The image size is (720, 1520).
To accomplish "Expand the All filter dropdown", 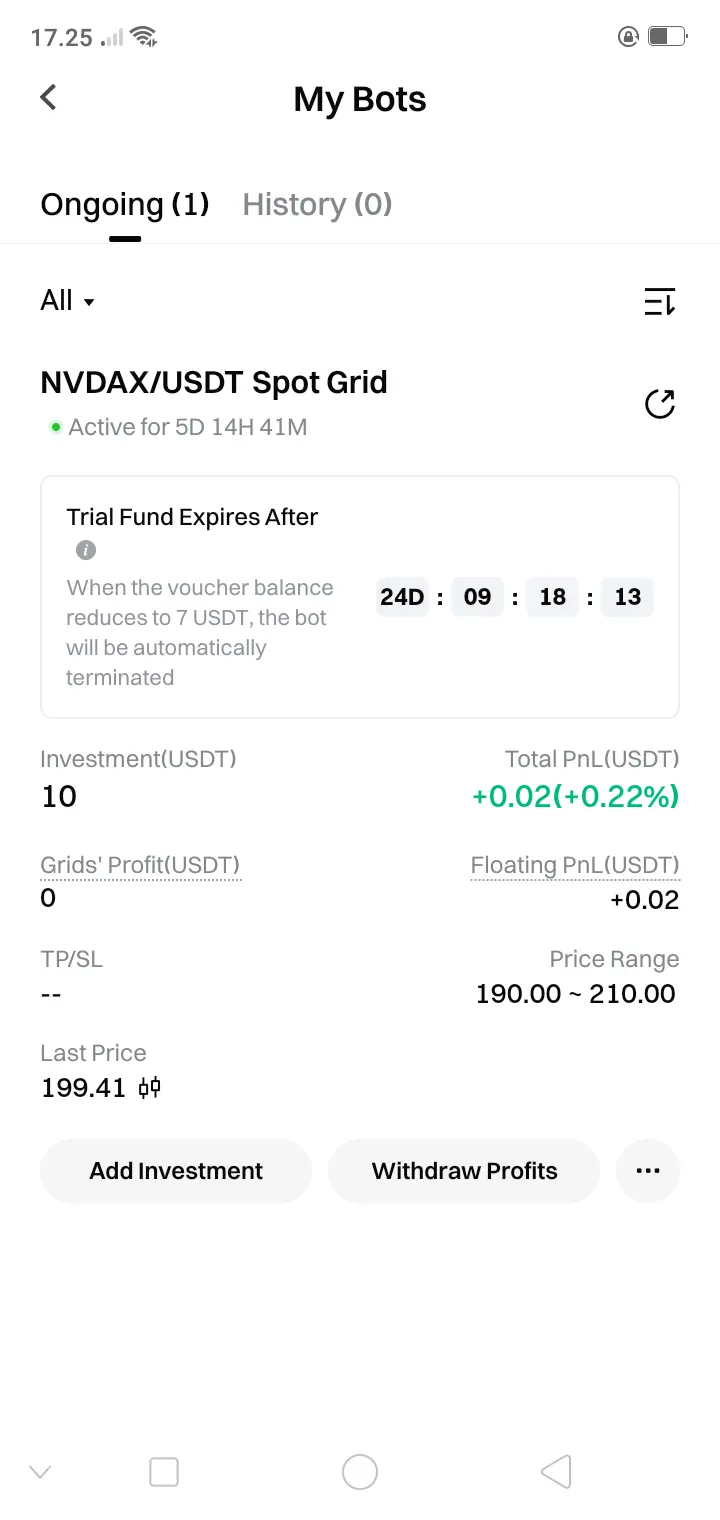I will point(67,301).
